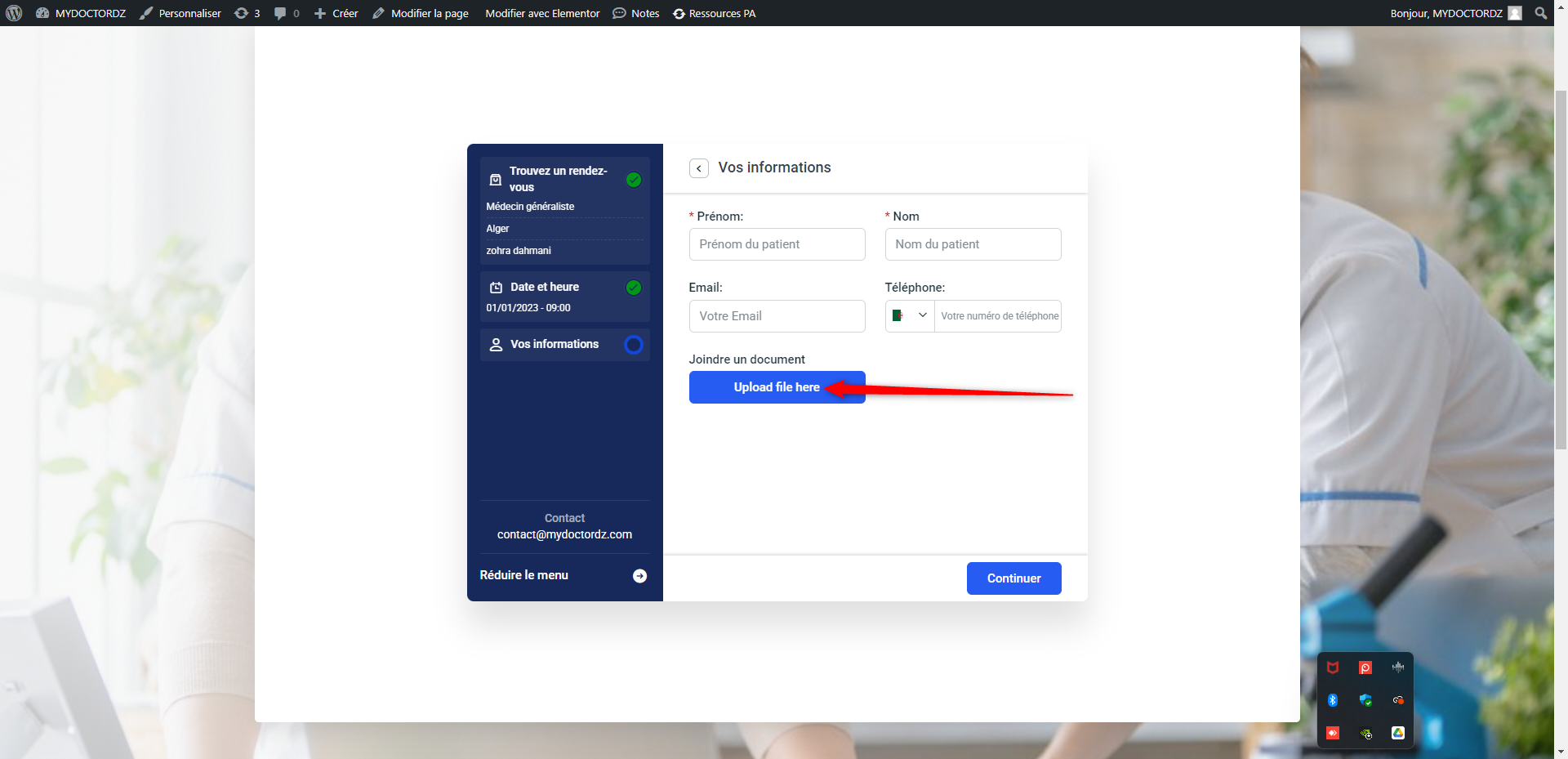The height and width of the screenshot is (759, 1568).
Task: Click the Windows Security shield tray icon
Action: tap(1365, 700)
